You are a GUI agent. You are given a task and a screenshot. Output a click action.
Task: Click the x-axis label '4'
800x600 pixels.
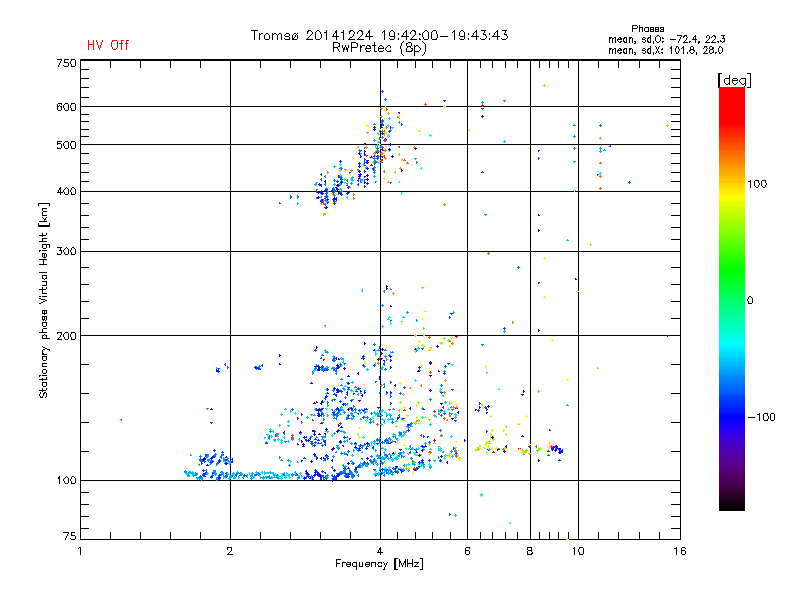[x=380, y=551]
